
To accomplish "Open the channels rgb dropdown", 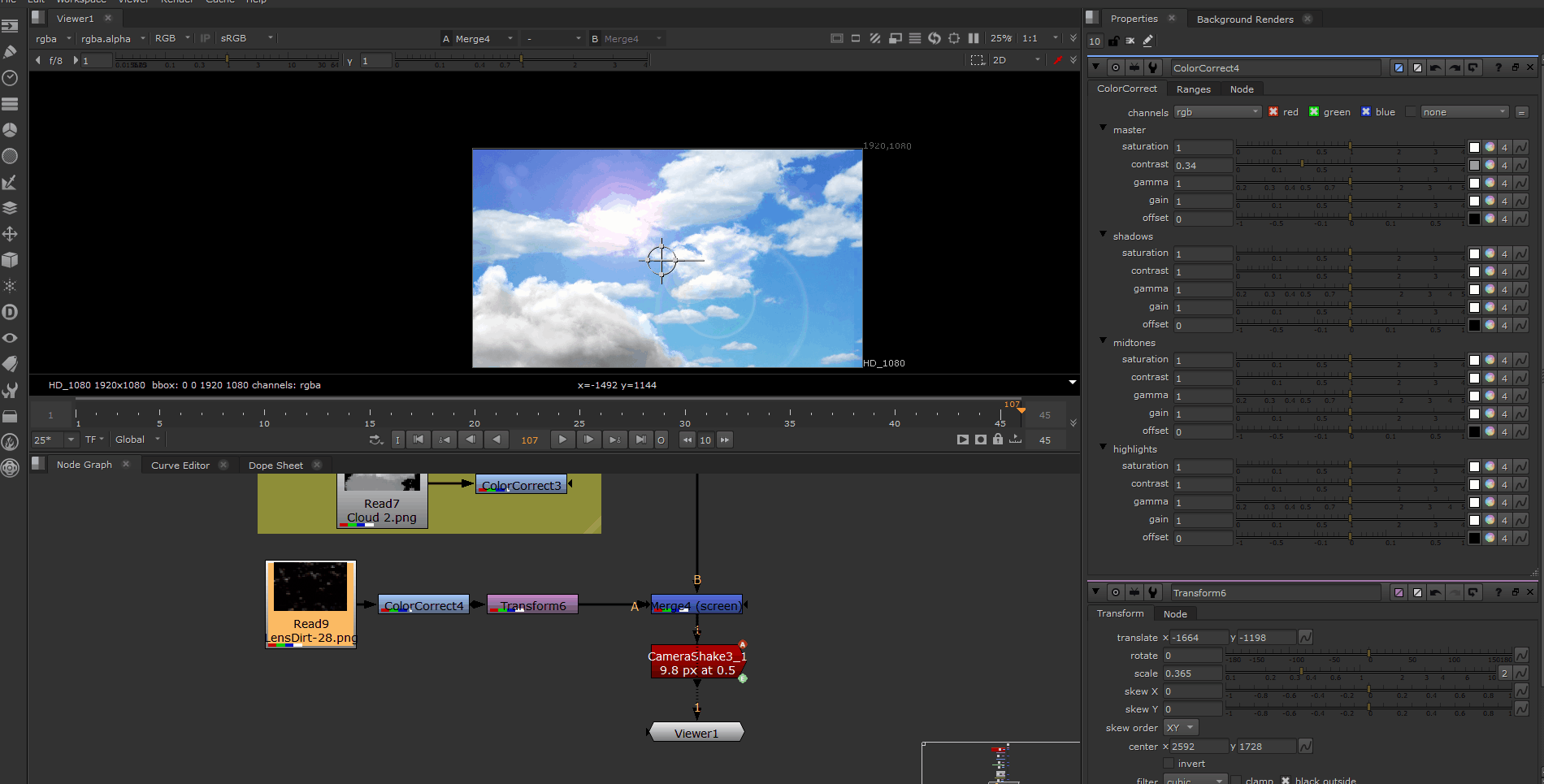I will pyautogui.click(x=1217, y=112).
